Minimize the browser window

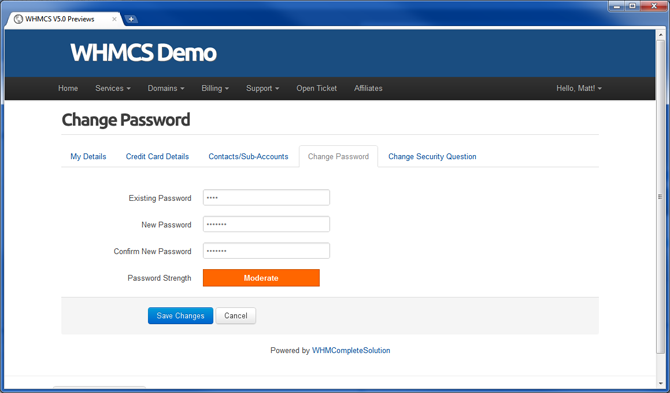point(617,6)
